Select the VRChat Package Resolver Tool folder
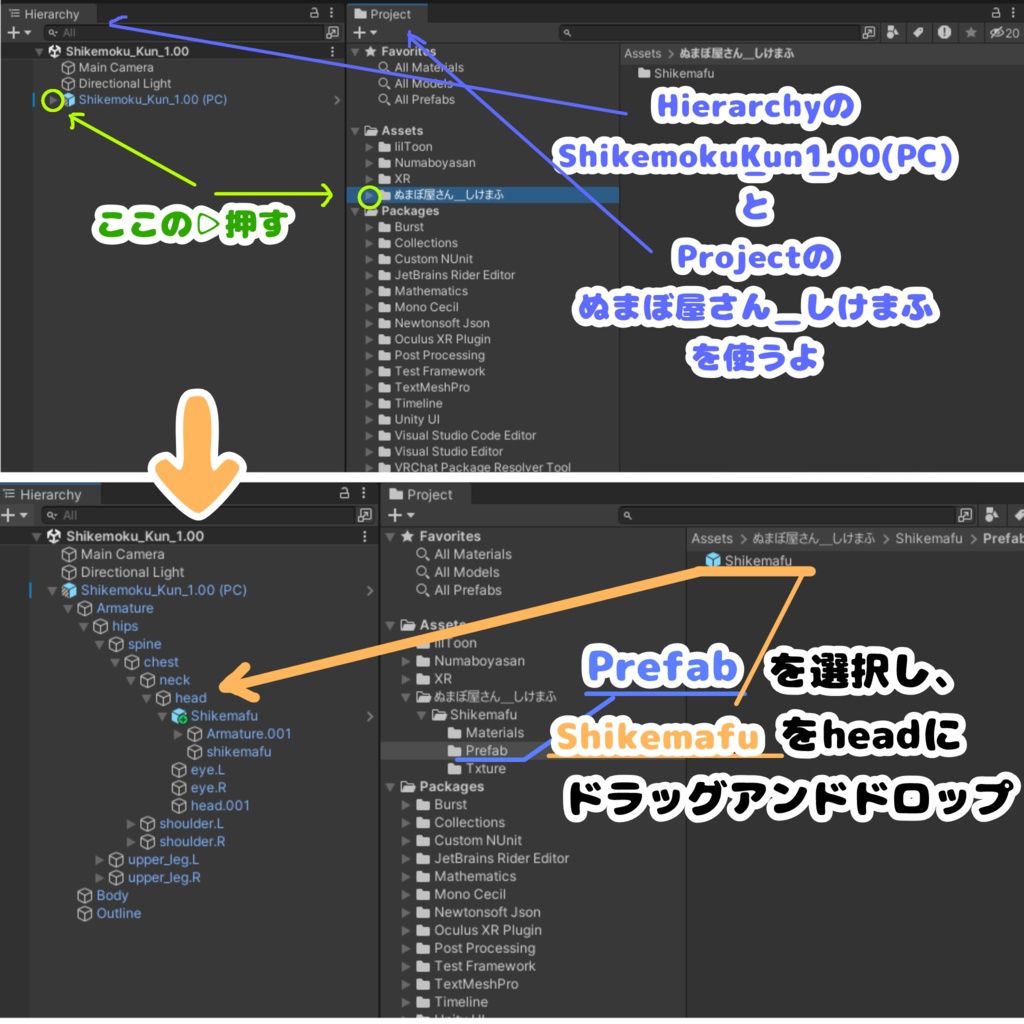Image resolution: width=1024 pixels, height=1024 pixels. click(474, 467)
